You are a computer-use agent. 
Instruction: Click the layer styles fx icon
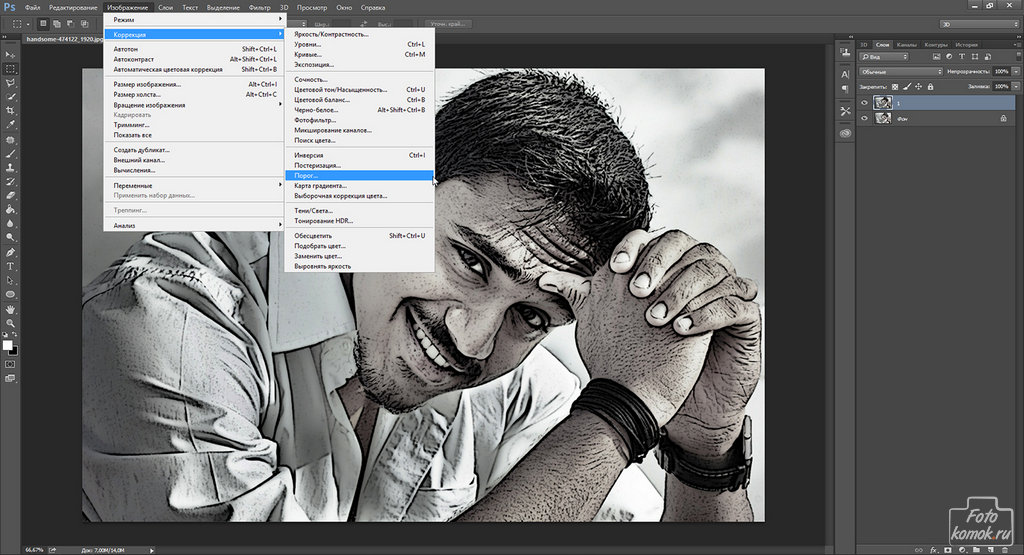[x=934, y=550]
